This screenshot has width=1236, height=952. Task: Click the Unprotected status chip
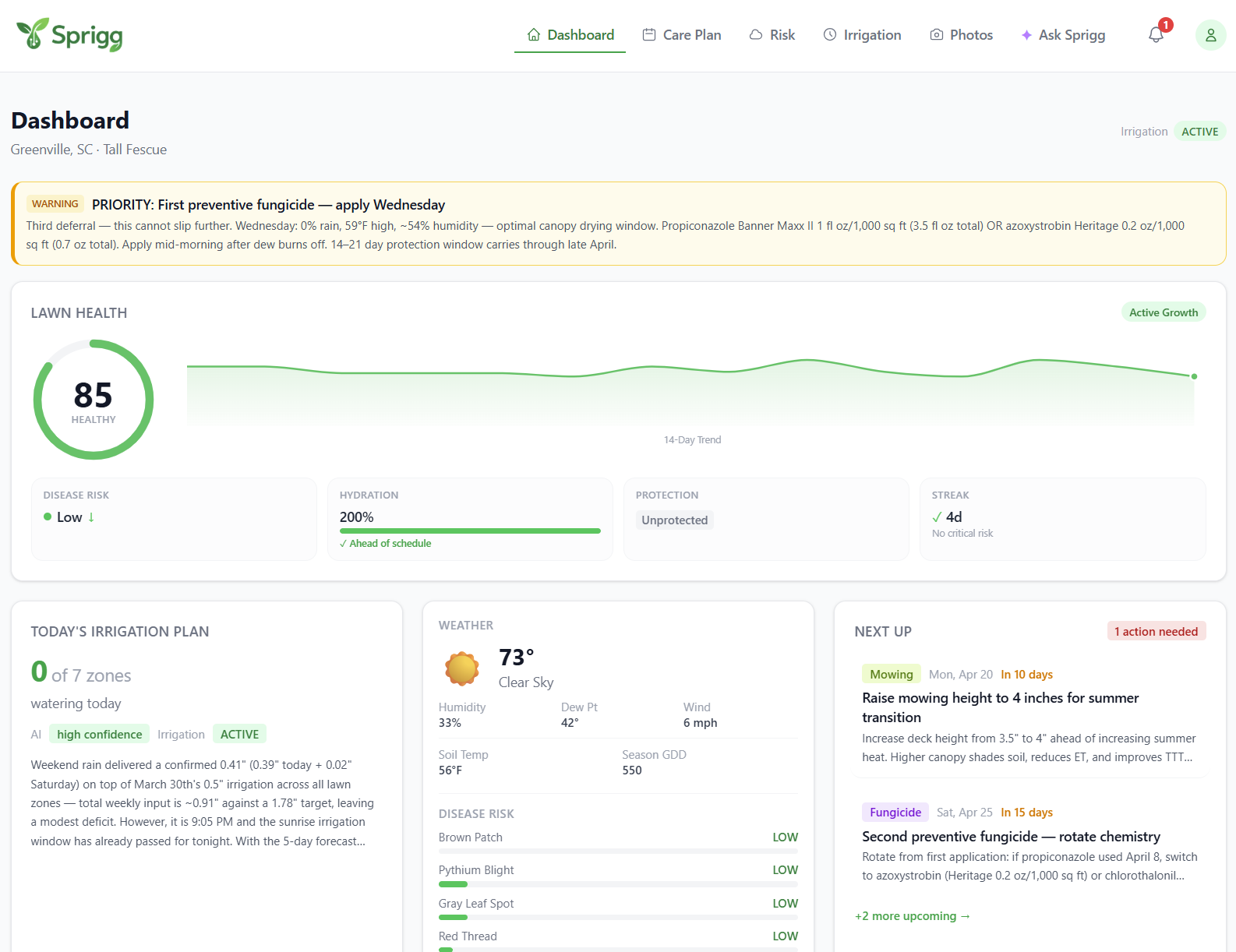coord(675,520)
